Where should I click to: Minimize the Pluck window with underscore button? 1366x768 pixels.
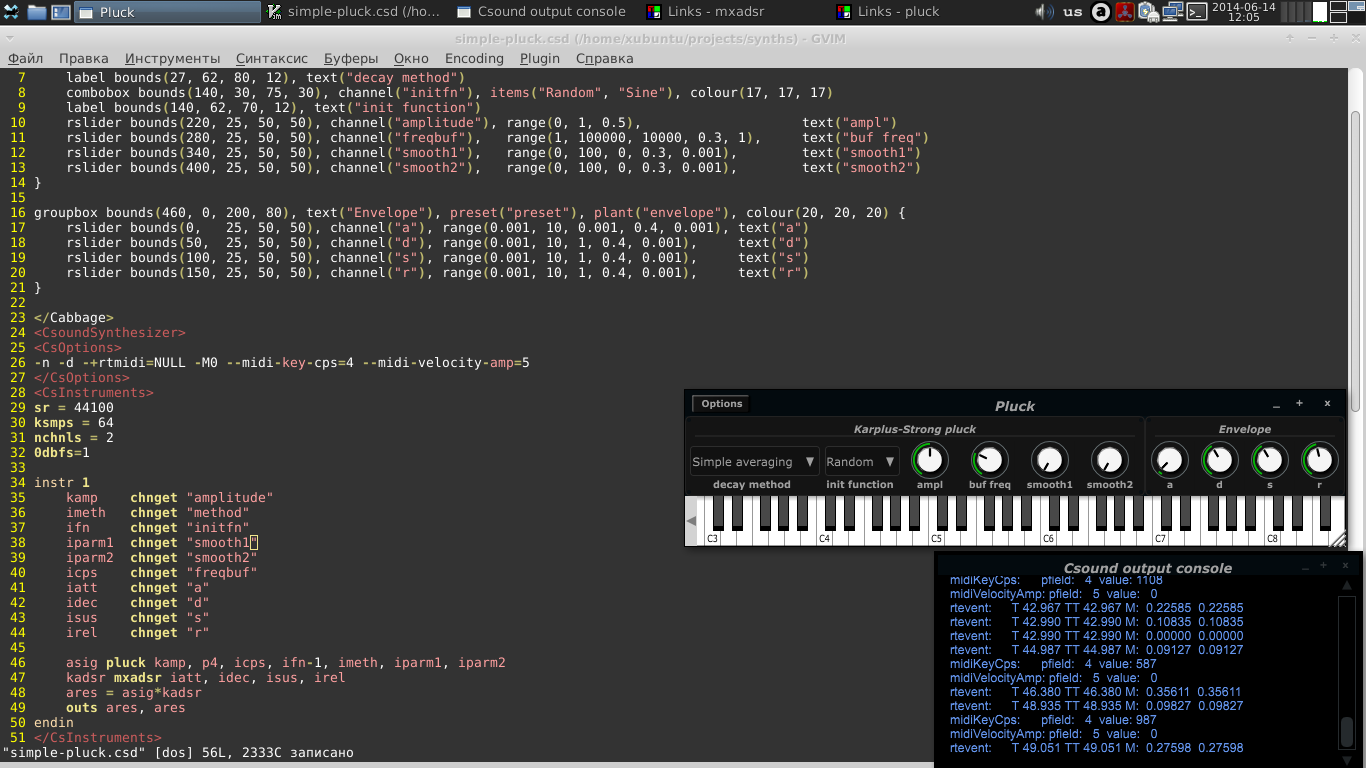pyautogui.click(x=1276, y=405)
